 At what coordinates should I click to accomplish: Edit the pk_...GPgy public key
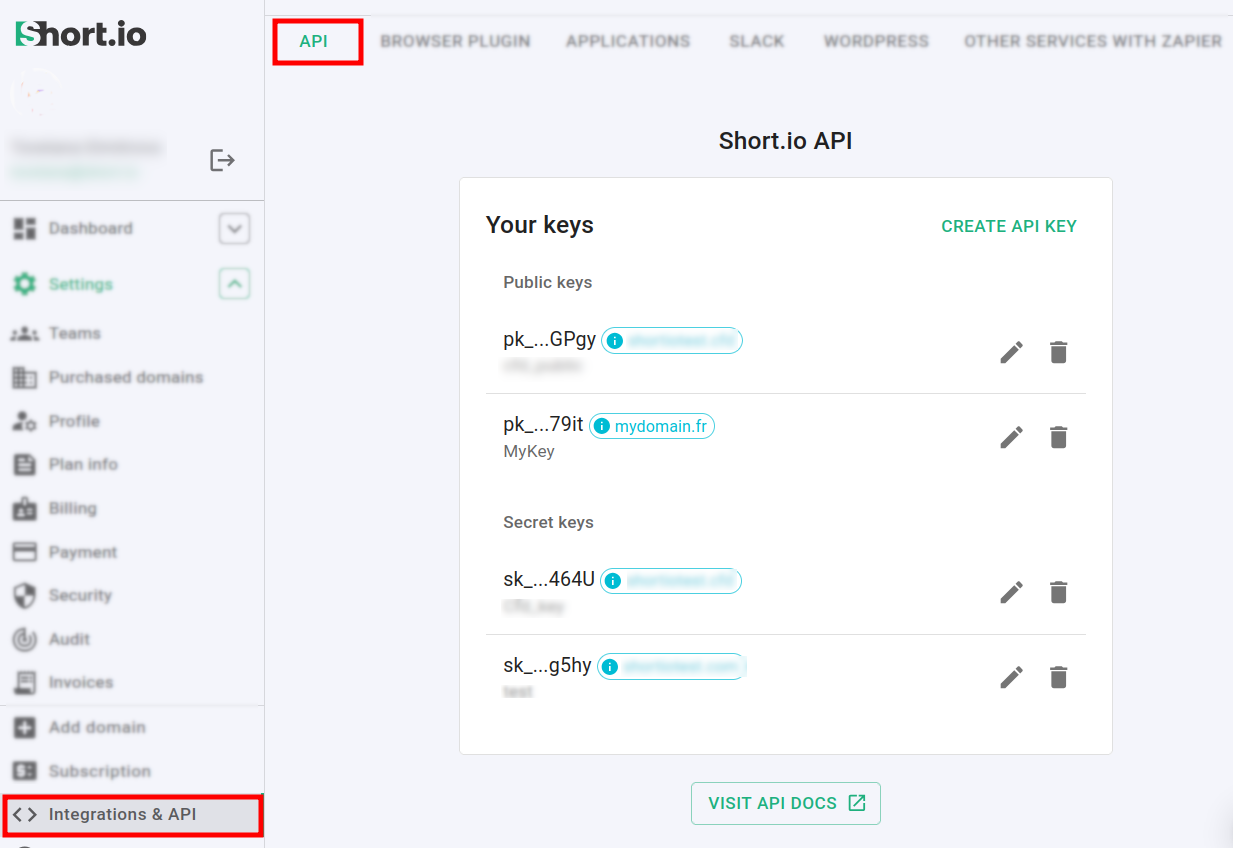point(1011,352)
